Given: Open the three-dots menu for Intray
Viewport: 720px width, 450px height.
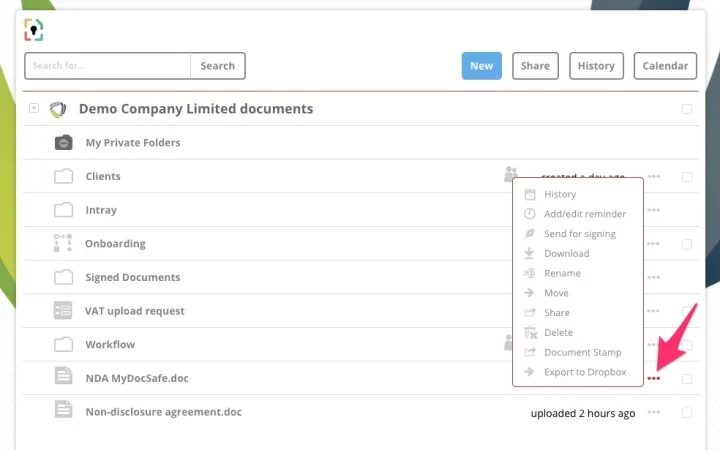Looking at the screenshot, I should (x=654, y=210).
